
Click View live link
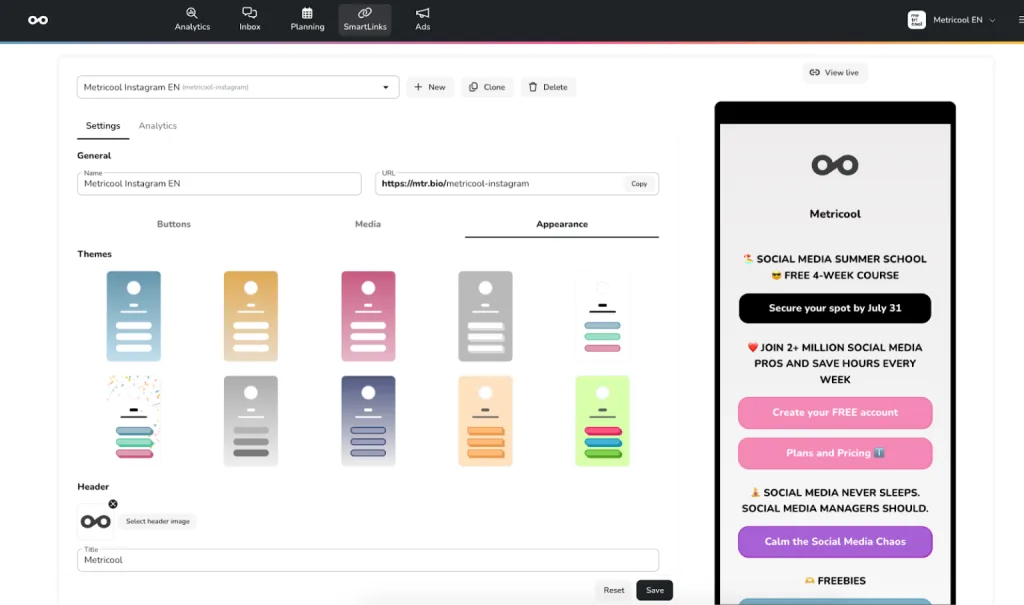point(834,73)
